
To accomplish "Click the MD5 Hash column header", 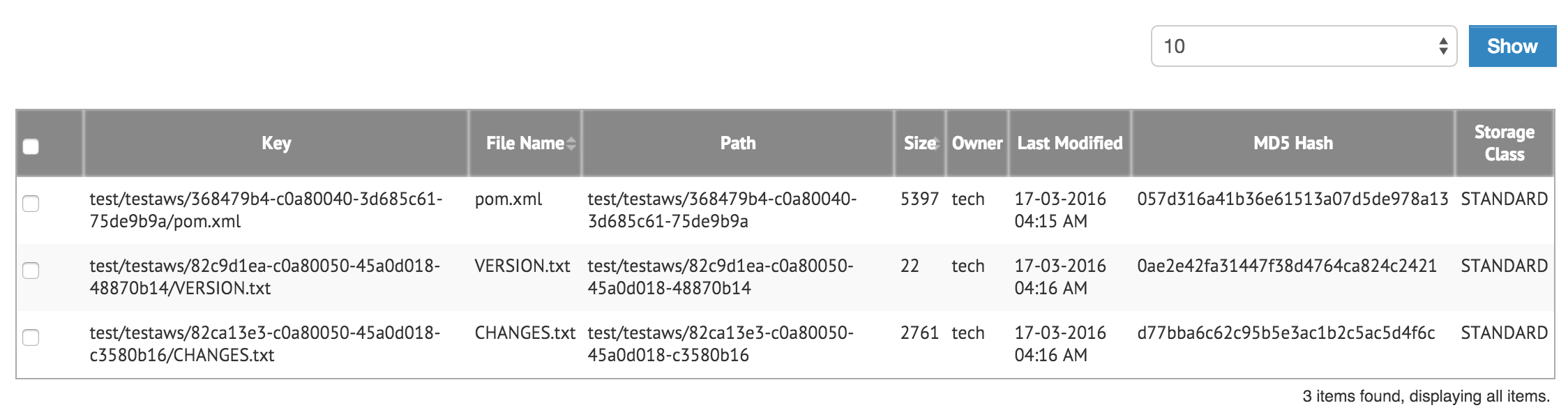I will pyautogui.click(x=1292, y=143).
